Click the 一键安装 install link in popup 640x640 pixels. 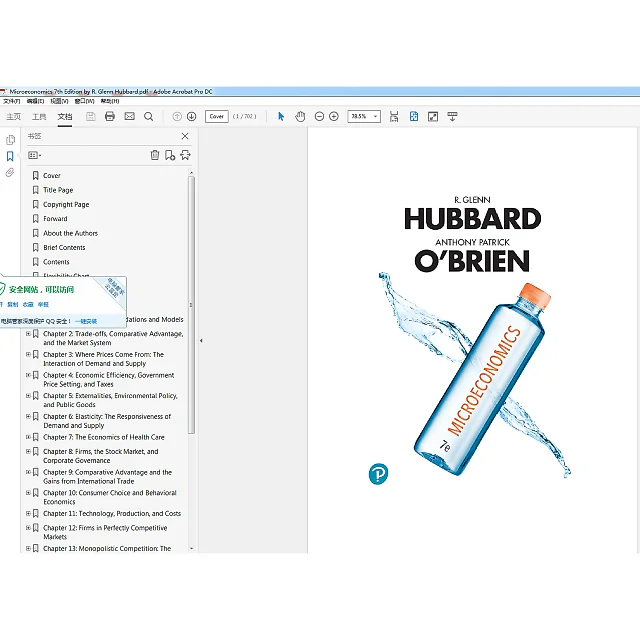click(x=86, y=321)
